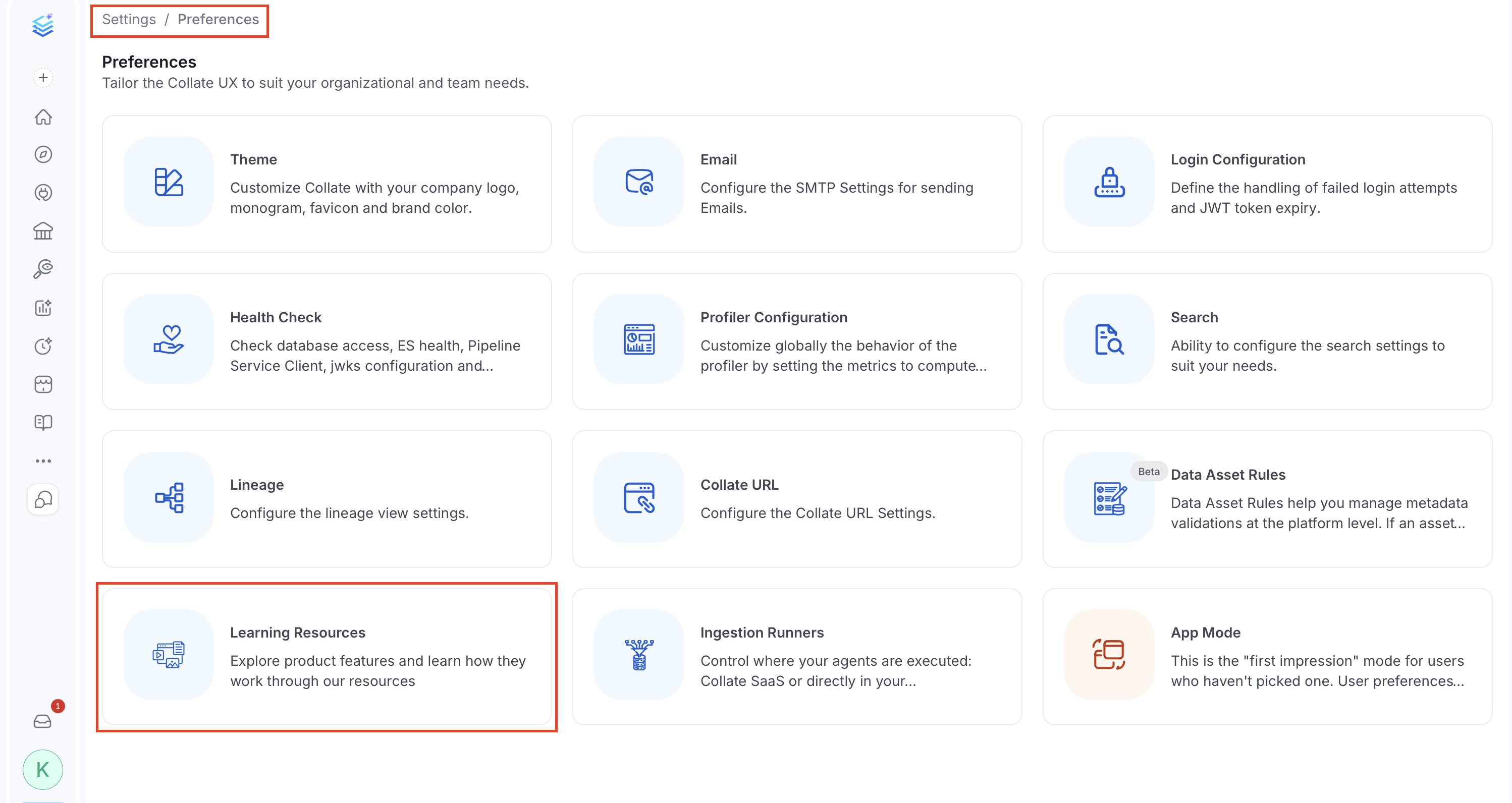Click the Login Configuration padlock icon
This screenshot has height=803, width=1512.
point(1109,182)
